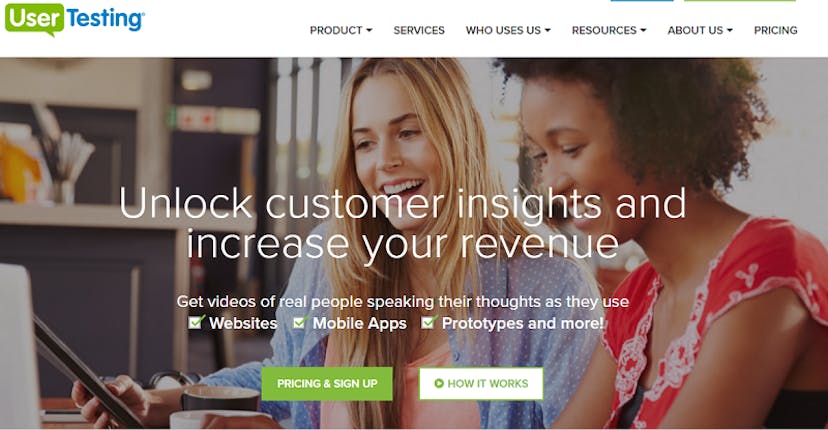Expand the Product dropdown arrow

[369, 31]
